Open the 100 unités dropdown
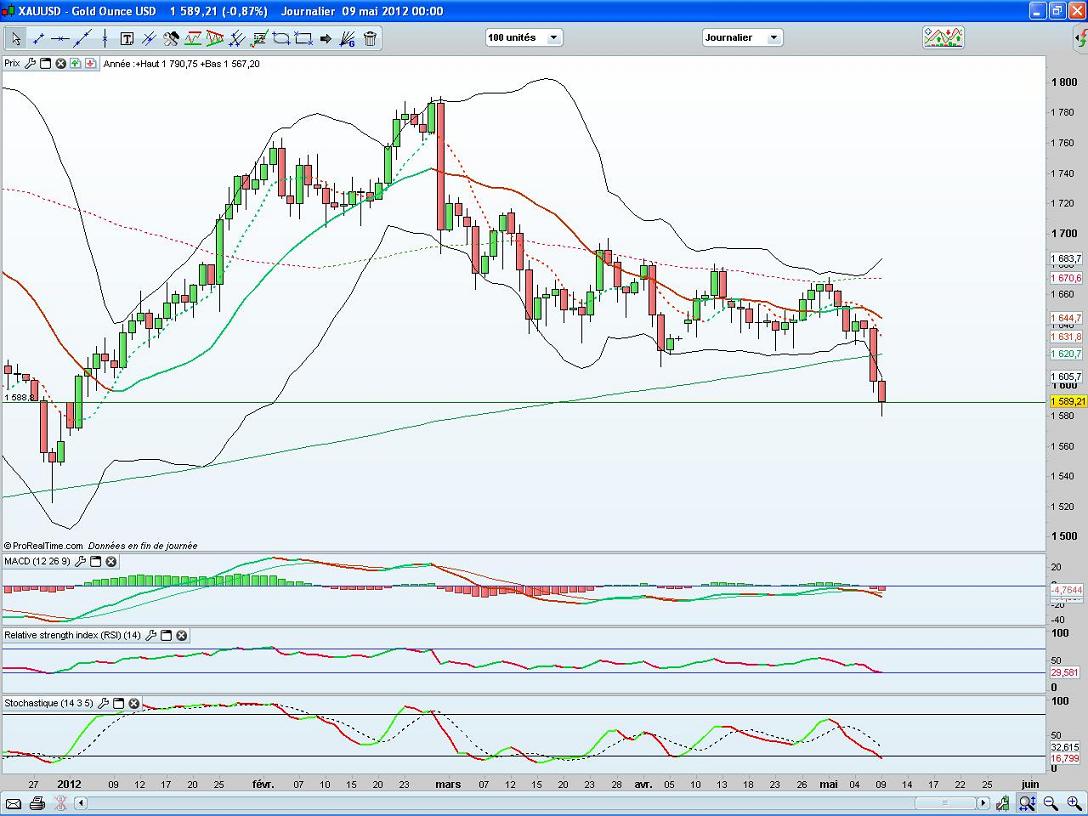 tap(523, 38)
